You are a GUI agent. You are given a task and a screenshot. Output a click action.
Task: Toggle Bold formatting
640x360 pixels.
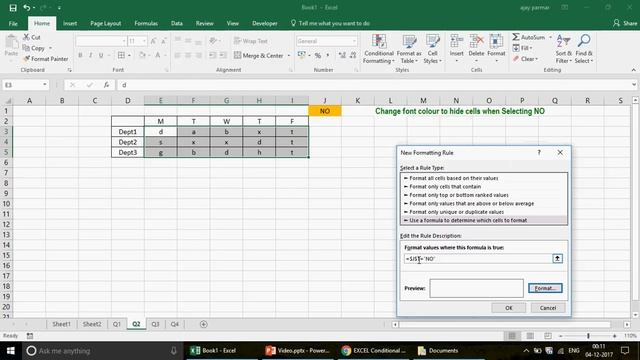pyautogui.click(x=80, y=56)
